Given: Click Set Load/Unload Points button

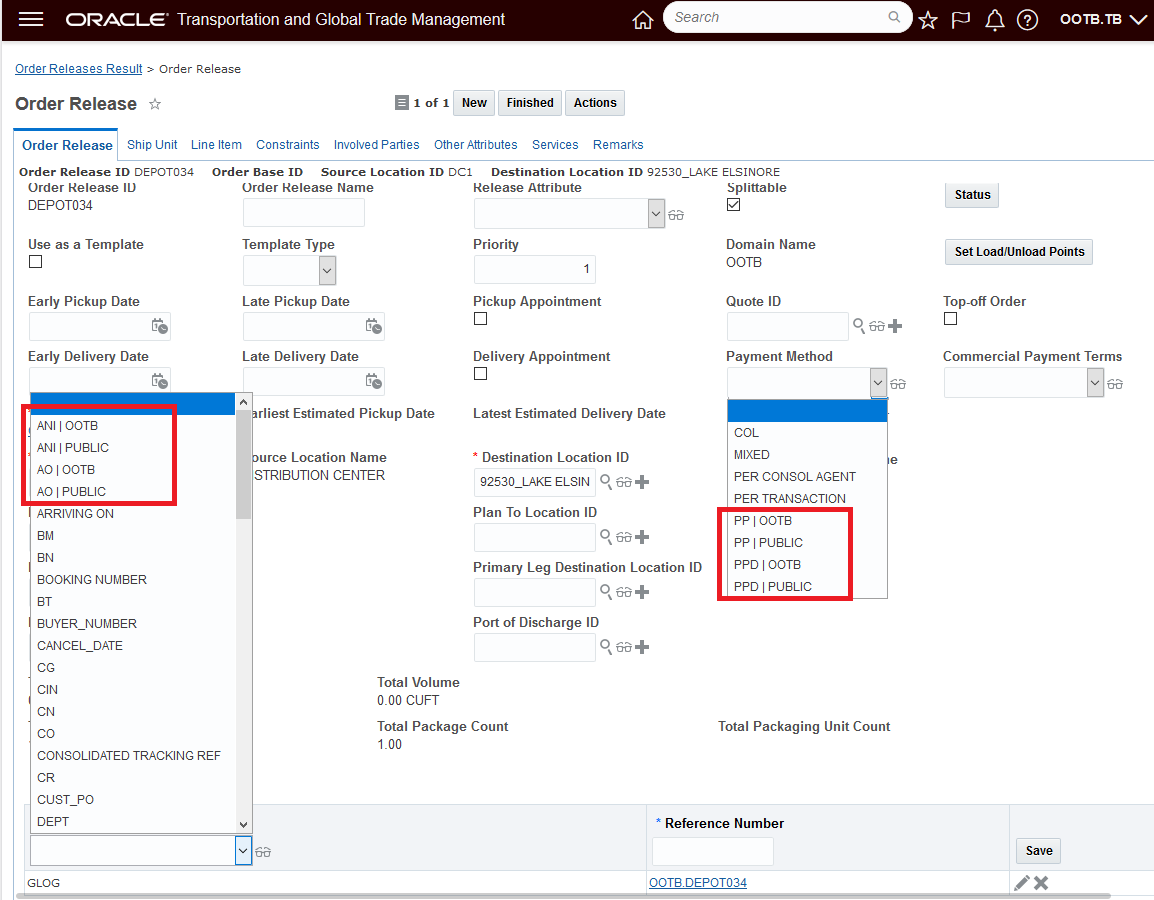Looking at the screenshot, I should pos(1019,252).
